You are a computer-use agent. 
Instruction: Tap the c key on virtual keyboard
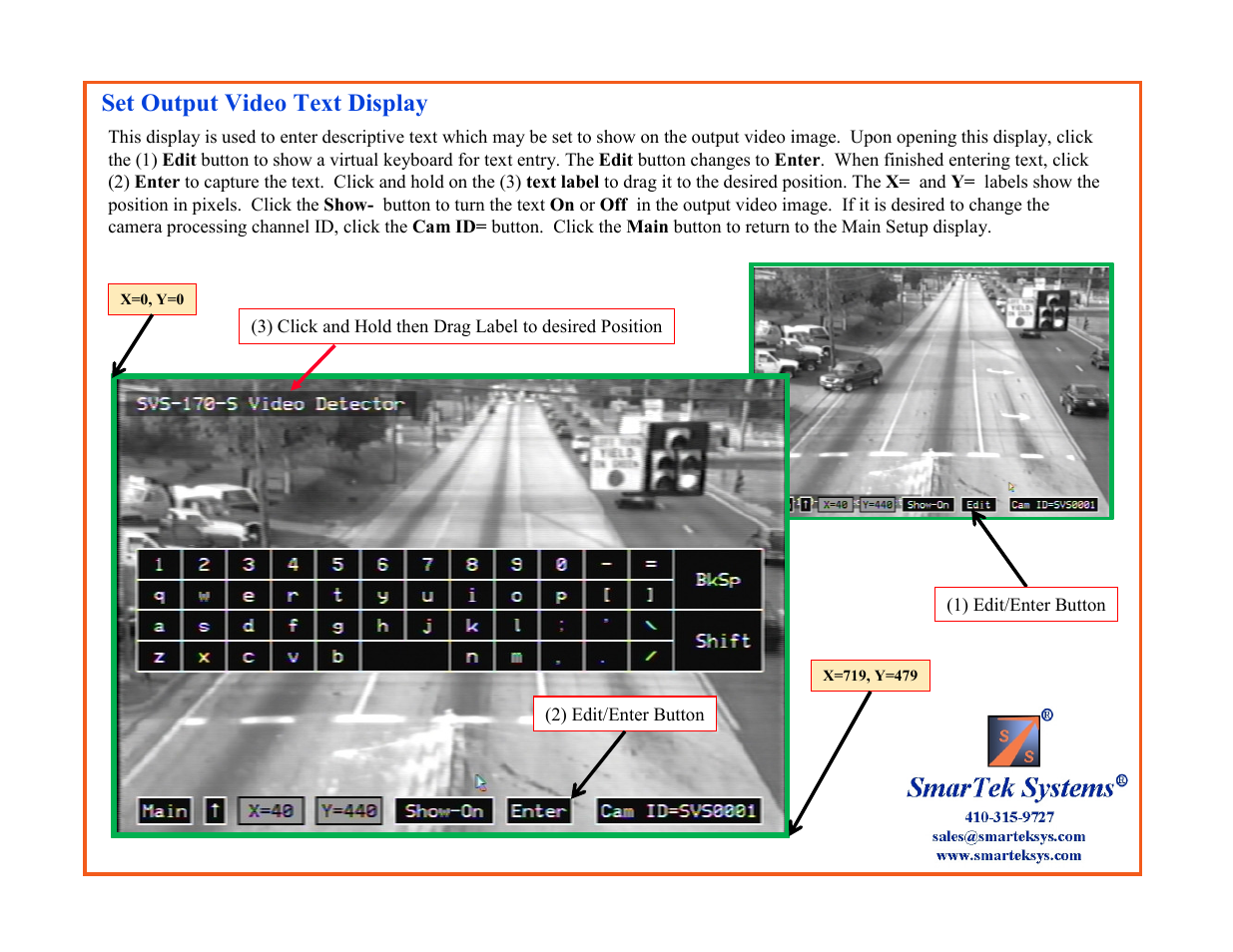(249, 657)
